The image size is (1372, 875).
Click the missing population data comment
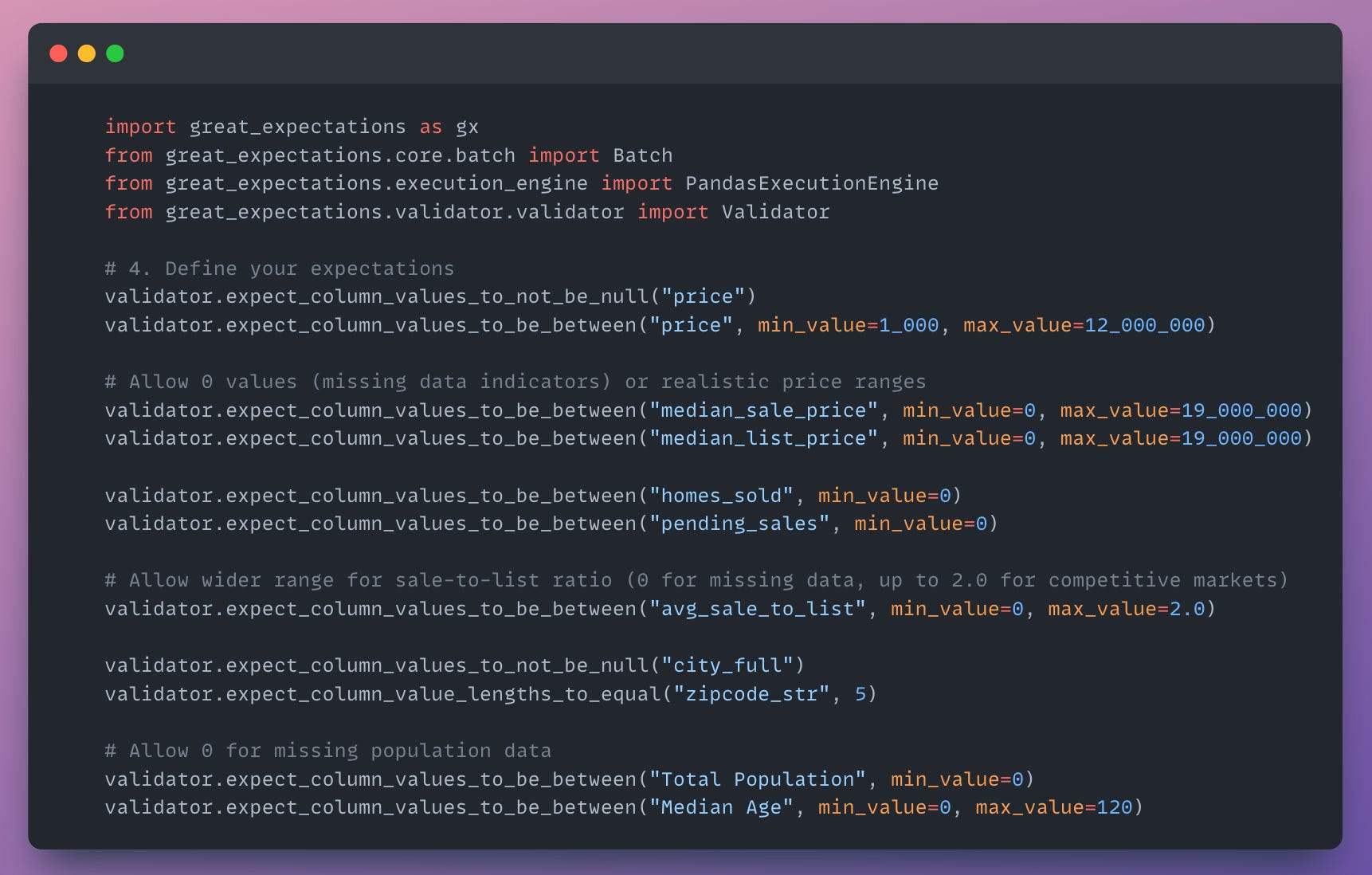pos(328,751)
